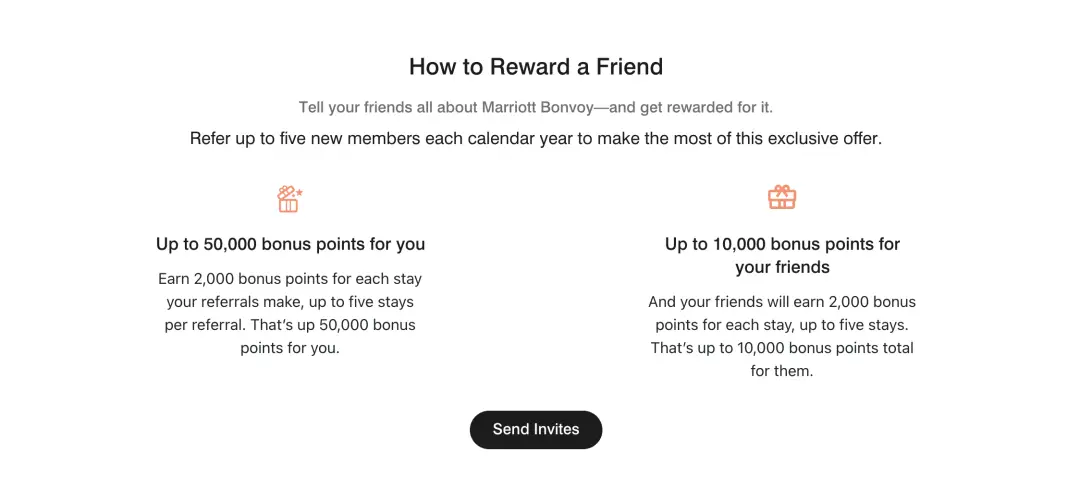Click the "That's up to 10,000 bonus points total" line

pyautogui.click(x=782, y=348)
